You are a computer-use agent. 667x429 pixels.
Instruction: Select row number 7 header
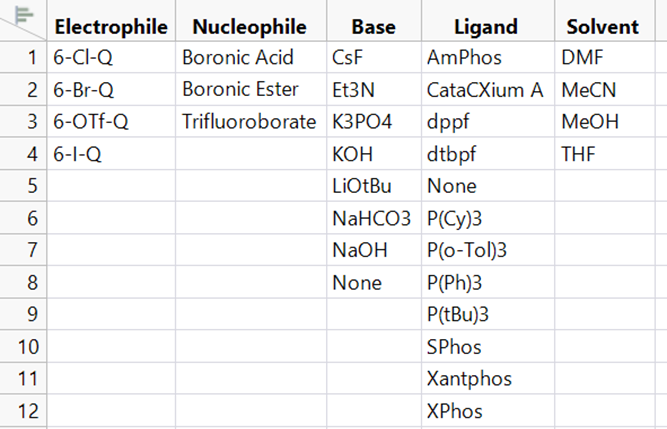[x=23, y=250]
